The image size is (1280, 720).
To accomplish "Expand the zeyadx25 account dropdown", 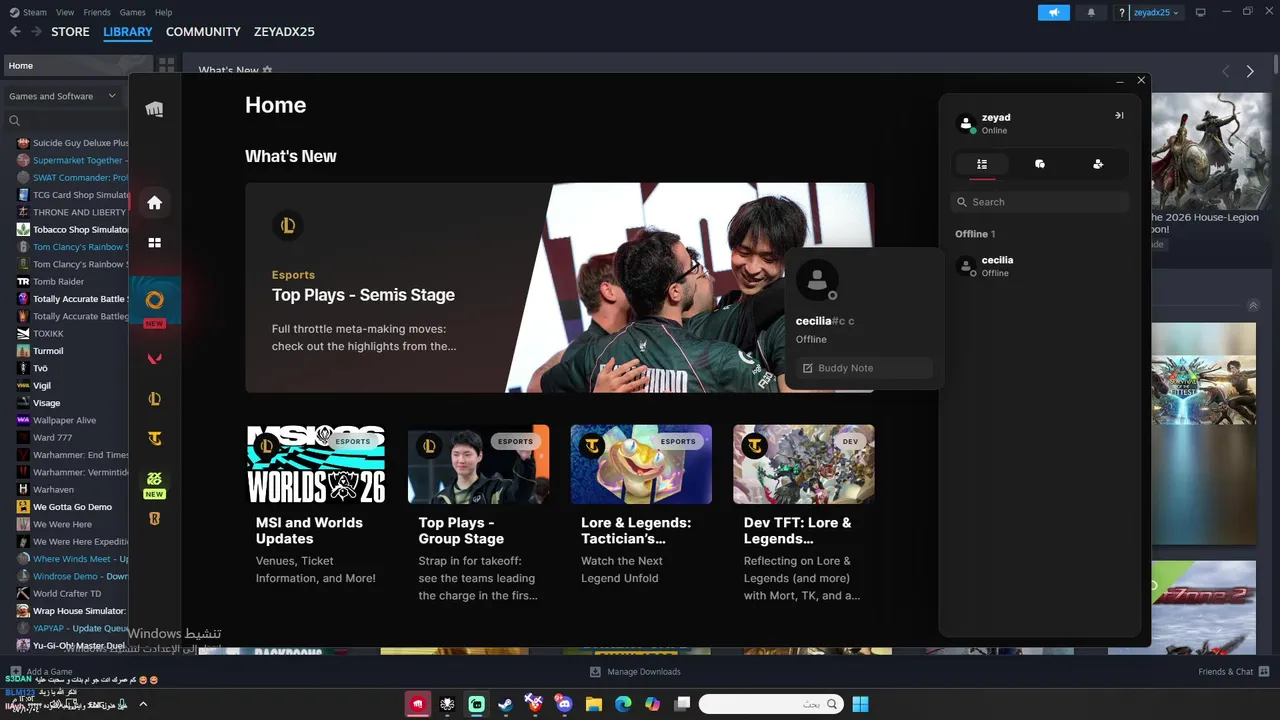I will tap(1156, 12).
